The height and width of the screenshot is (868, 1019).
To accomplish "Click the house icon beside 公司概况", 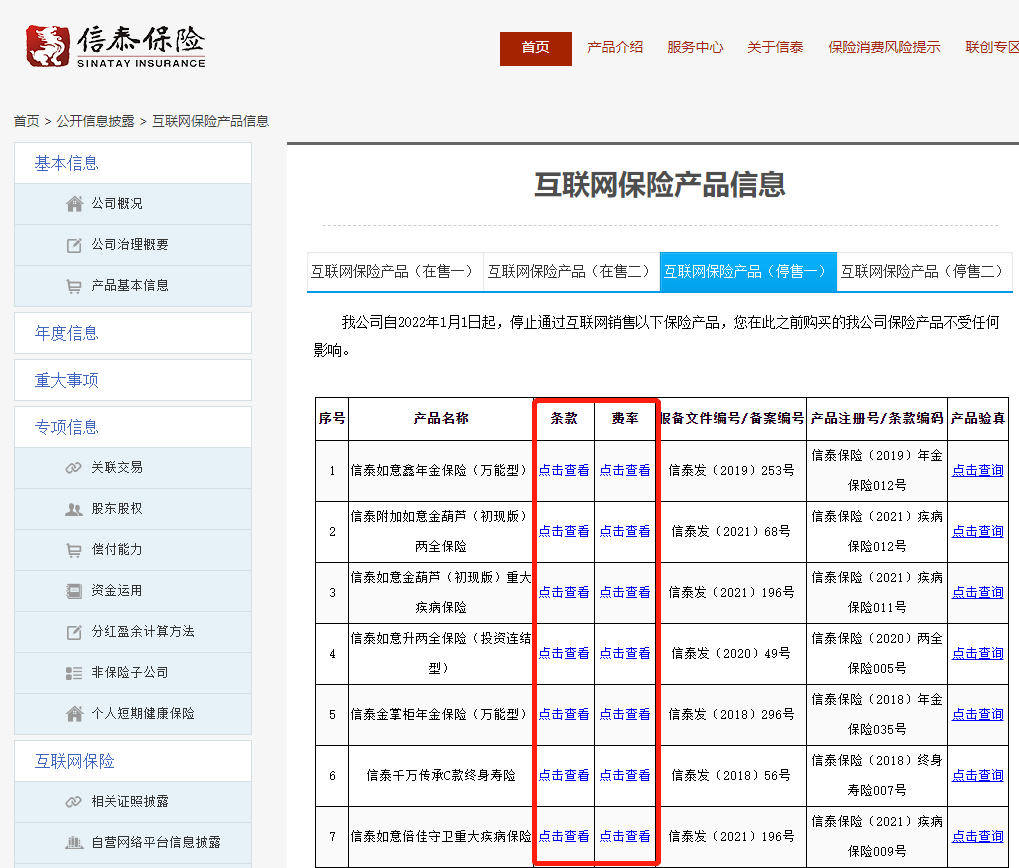I will coord(74,204).
